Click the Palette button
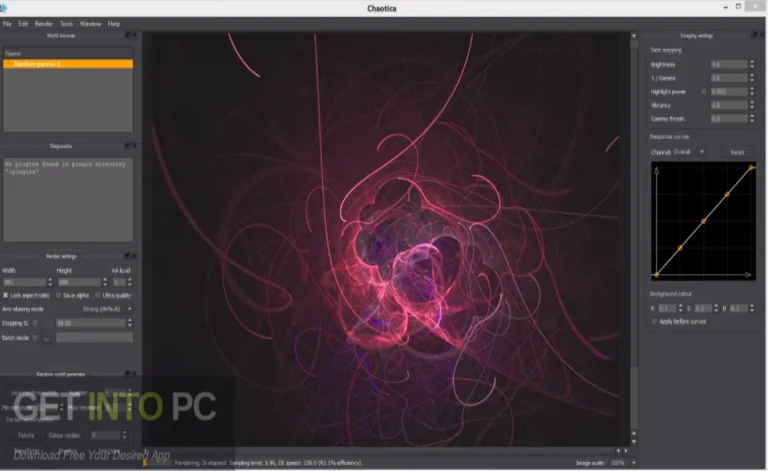 point(26,435)
